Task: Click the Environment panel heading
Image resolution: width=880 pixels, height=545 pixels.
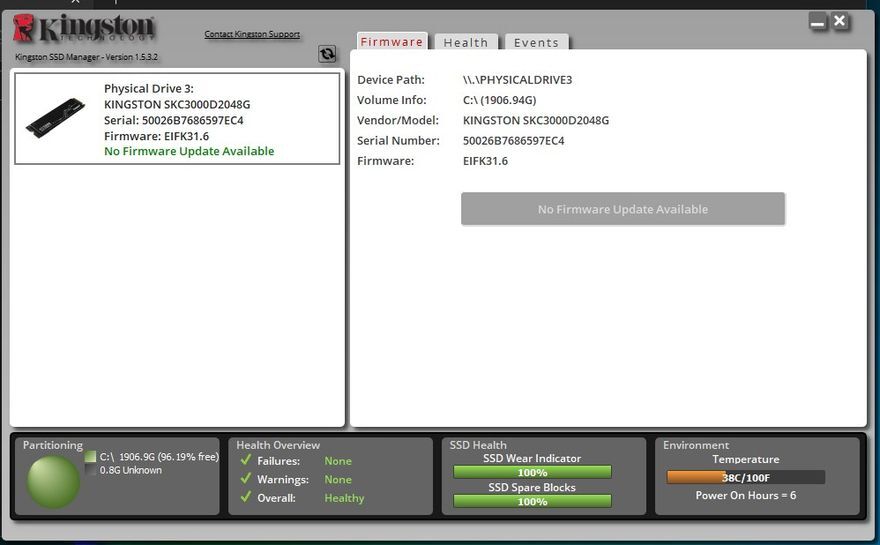Action: (x=696, y=445)
